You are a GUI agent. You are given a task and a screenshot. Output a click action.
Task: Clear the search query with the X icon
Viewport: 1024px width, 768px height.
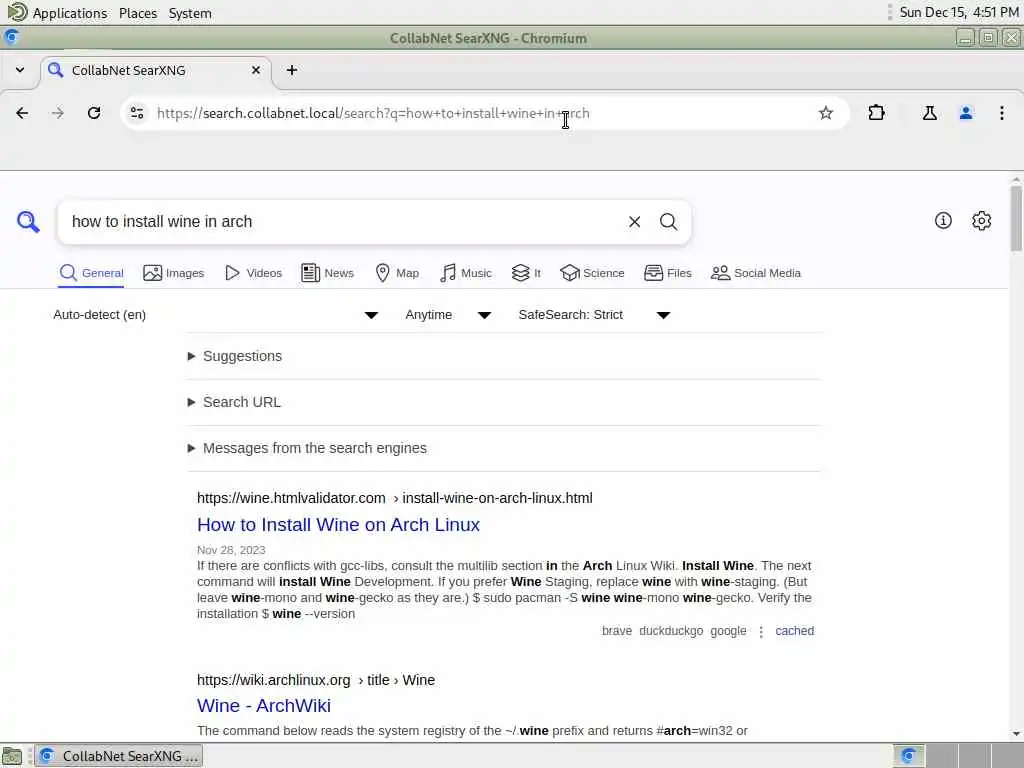[634, 222]
